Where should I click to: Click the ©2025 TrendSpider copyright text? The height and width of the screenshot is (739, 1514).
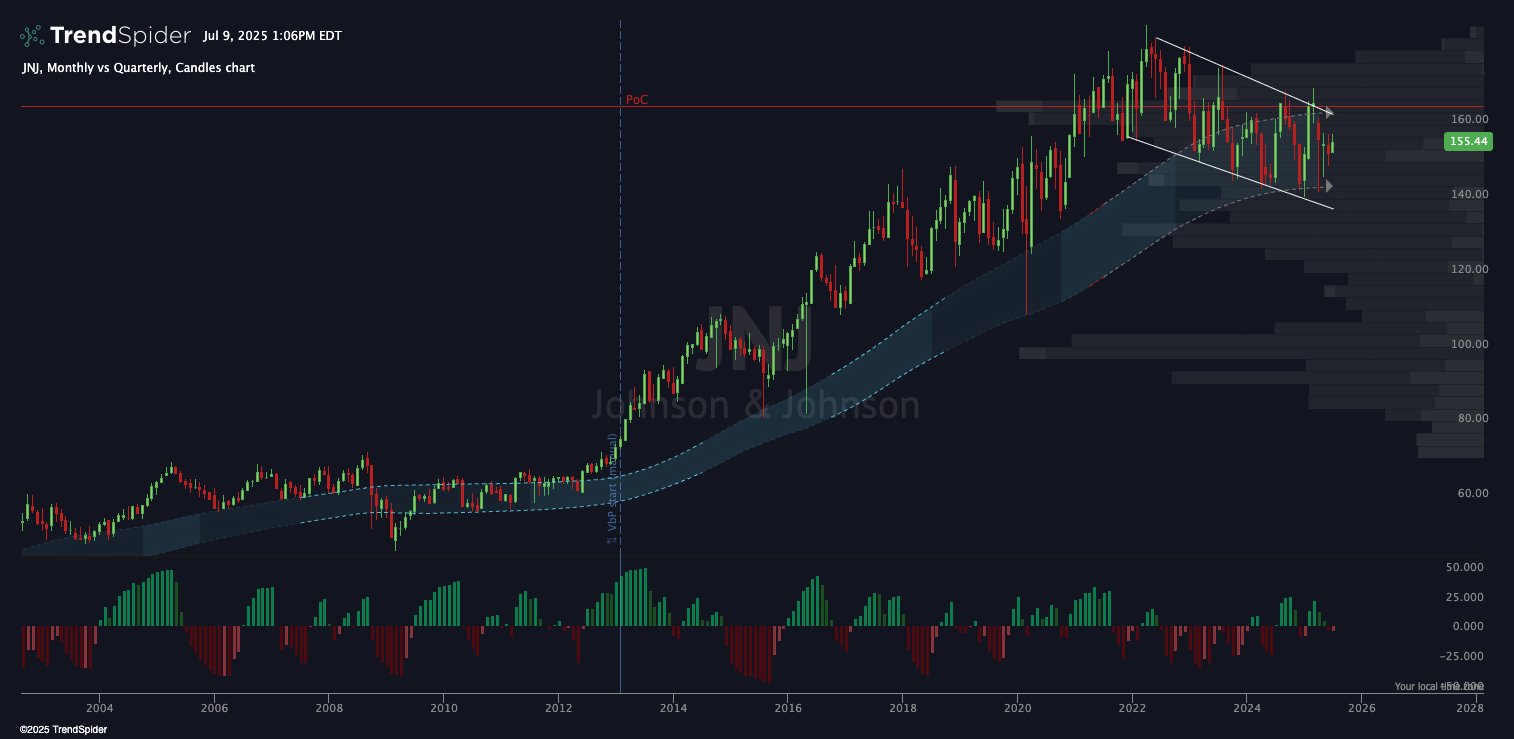[x=63, y=730]
